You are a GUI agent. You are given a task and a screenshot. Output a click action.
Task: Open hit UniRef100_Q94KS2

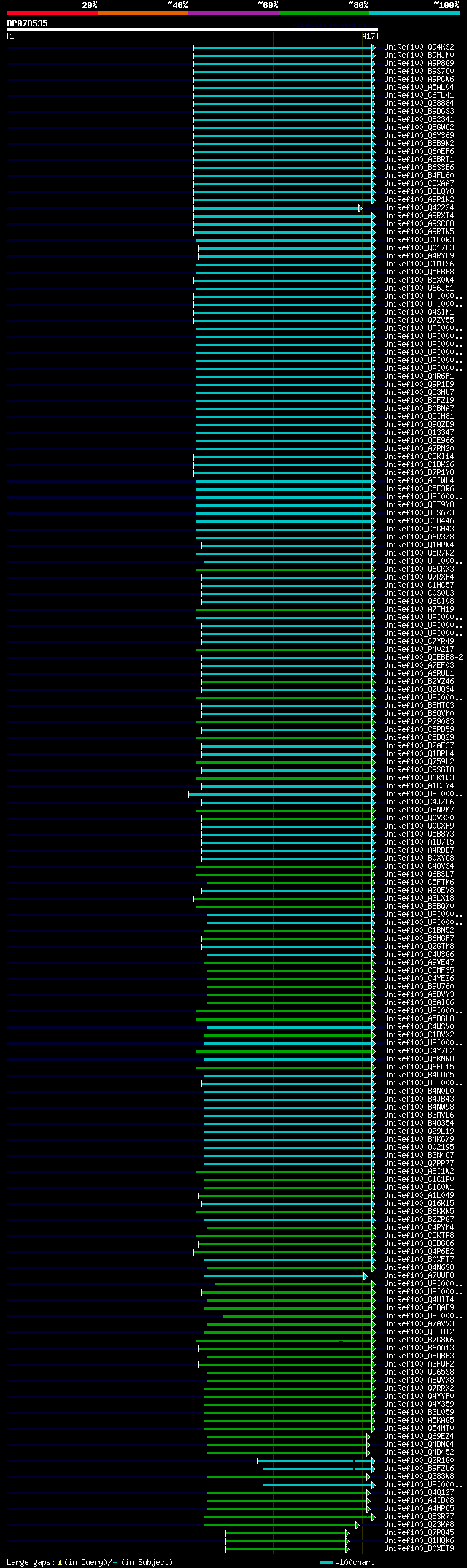[419, 47]
